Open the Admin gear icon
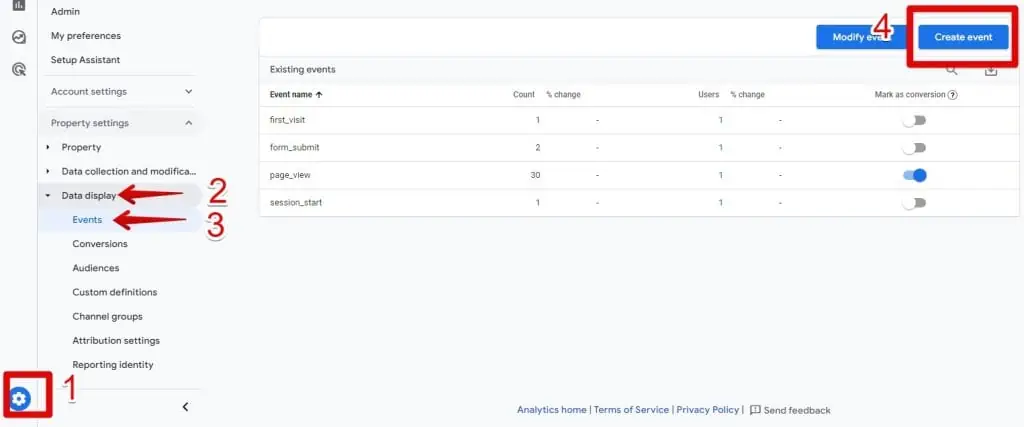 [x=20, y=398]
